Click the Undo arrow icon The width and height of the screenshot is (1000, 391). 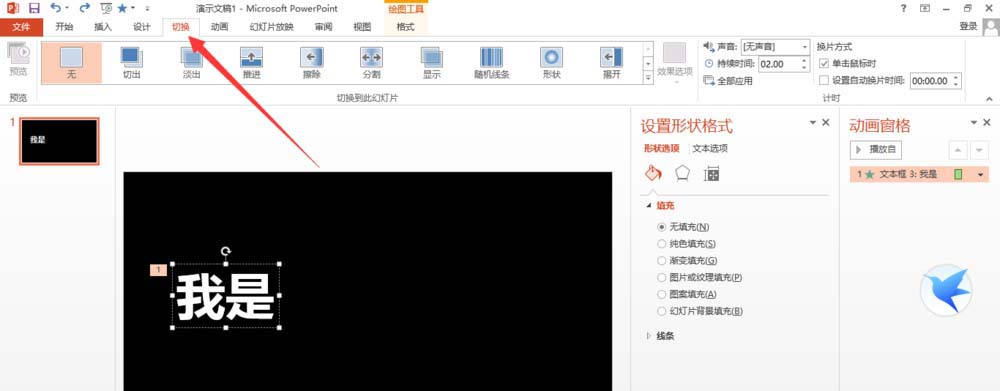[x=56, y=8]
